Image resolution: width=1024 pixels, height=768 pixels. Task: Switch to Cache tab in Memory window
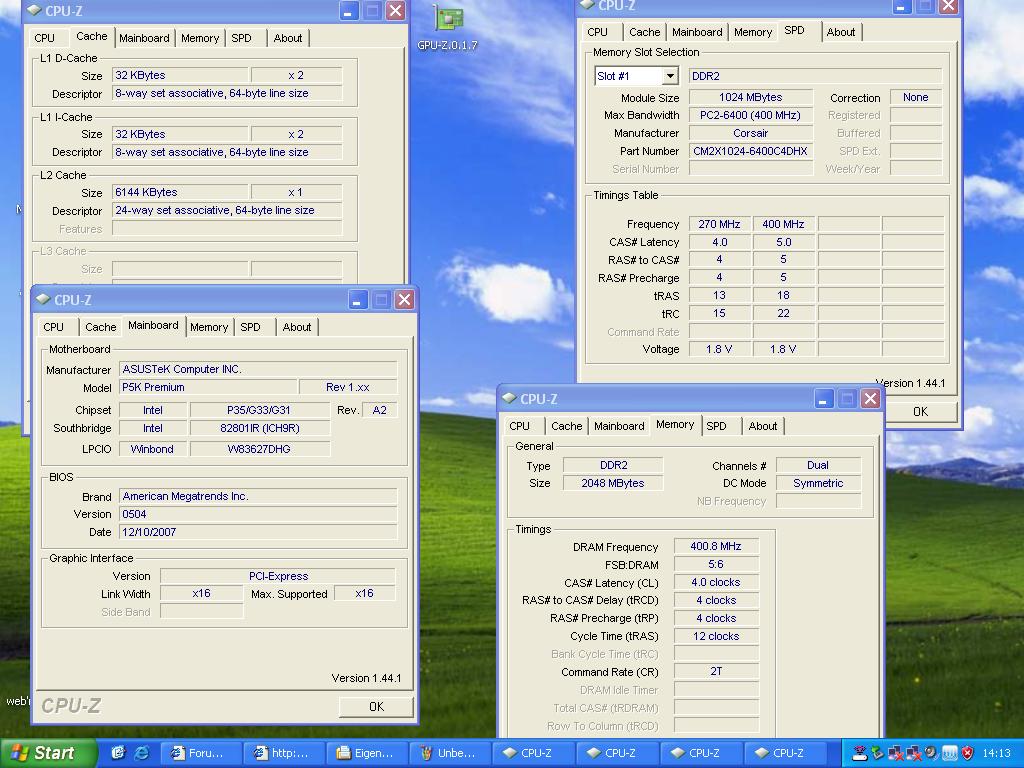(566, 426)
